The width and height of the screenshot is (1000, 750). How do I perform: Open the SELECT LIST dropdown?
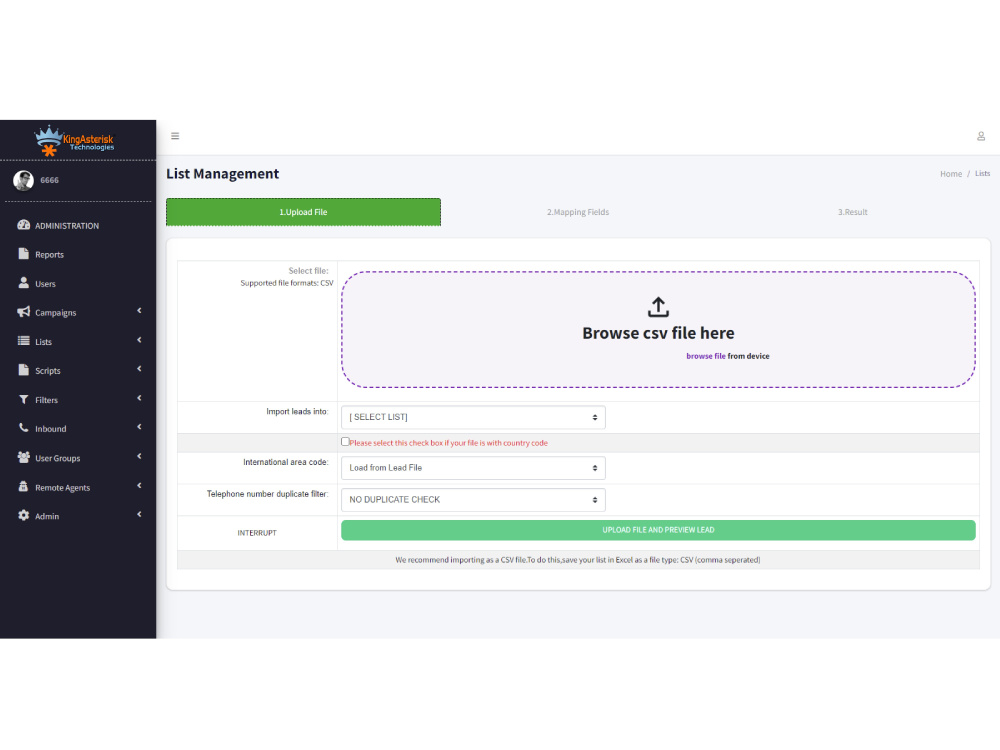[473, 417]
